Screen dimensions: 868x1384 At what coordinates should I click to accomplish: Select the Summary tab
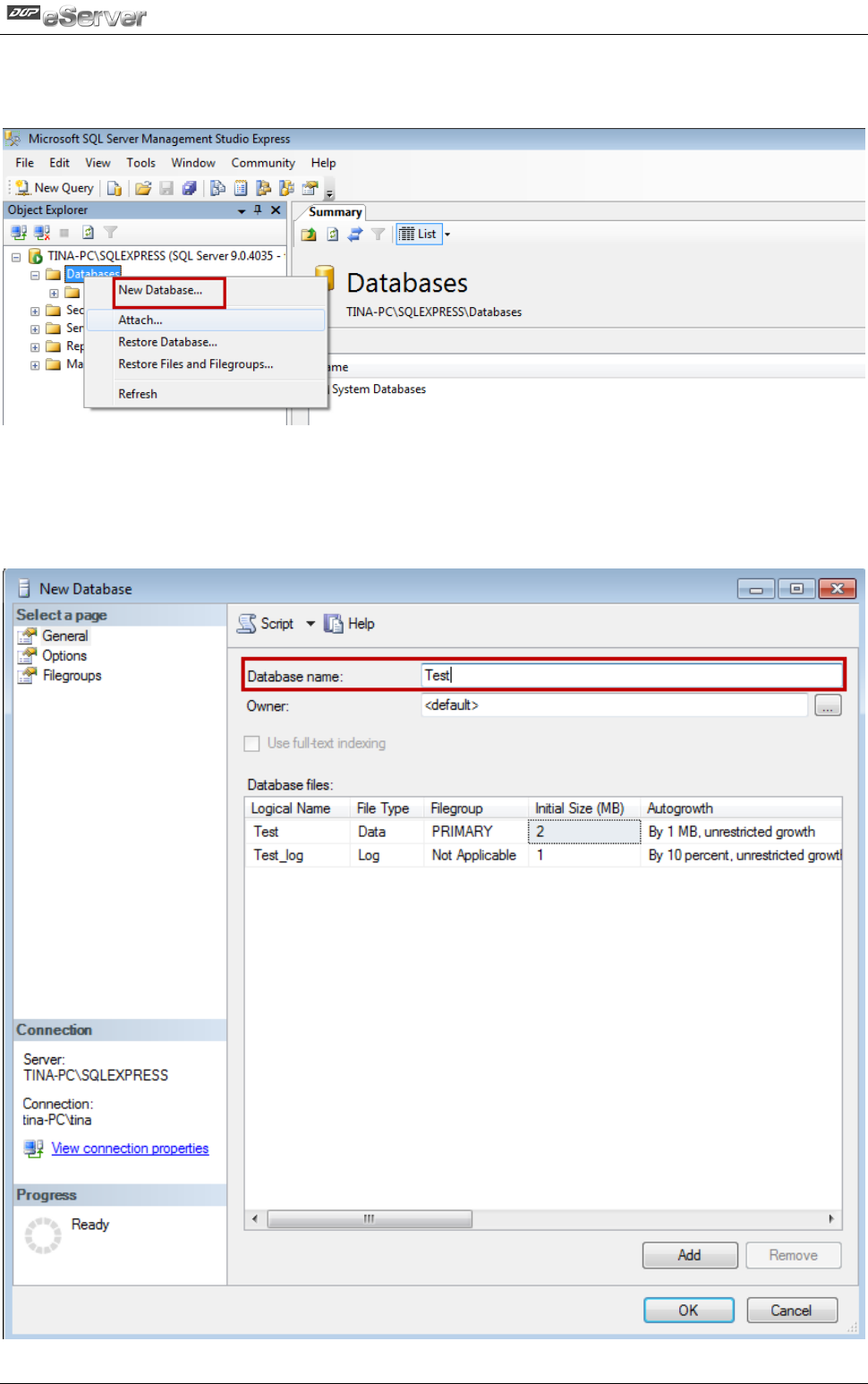click(x=335, y=212)
